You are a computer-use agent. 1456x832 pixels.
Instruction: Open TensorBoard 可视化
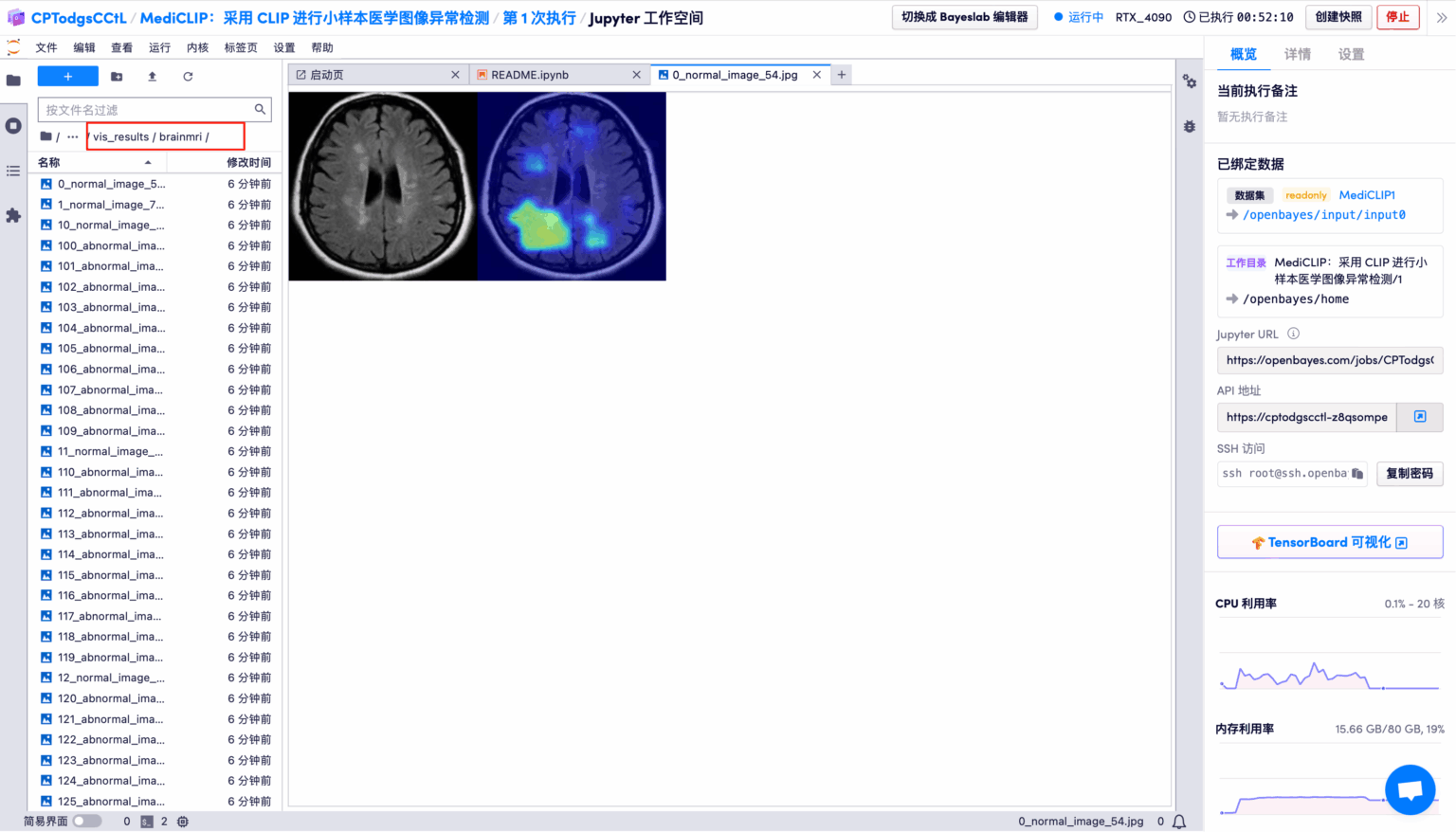point(1329,541)
